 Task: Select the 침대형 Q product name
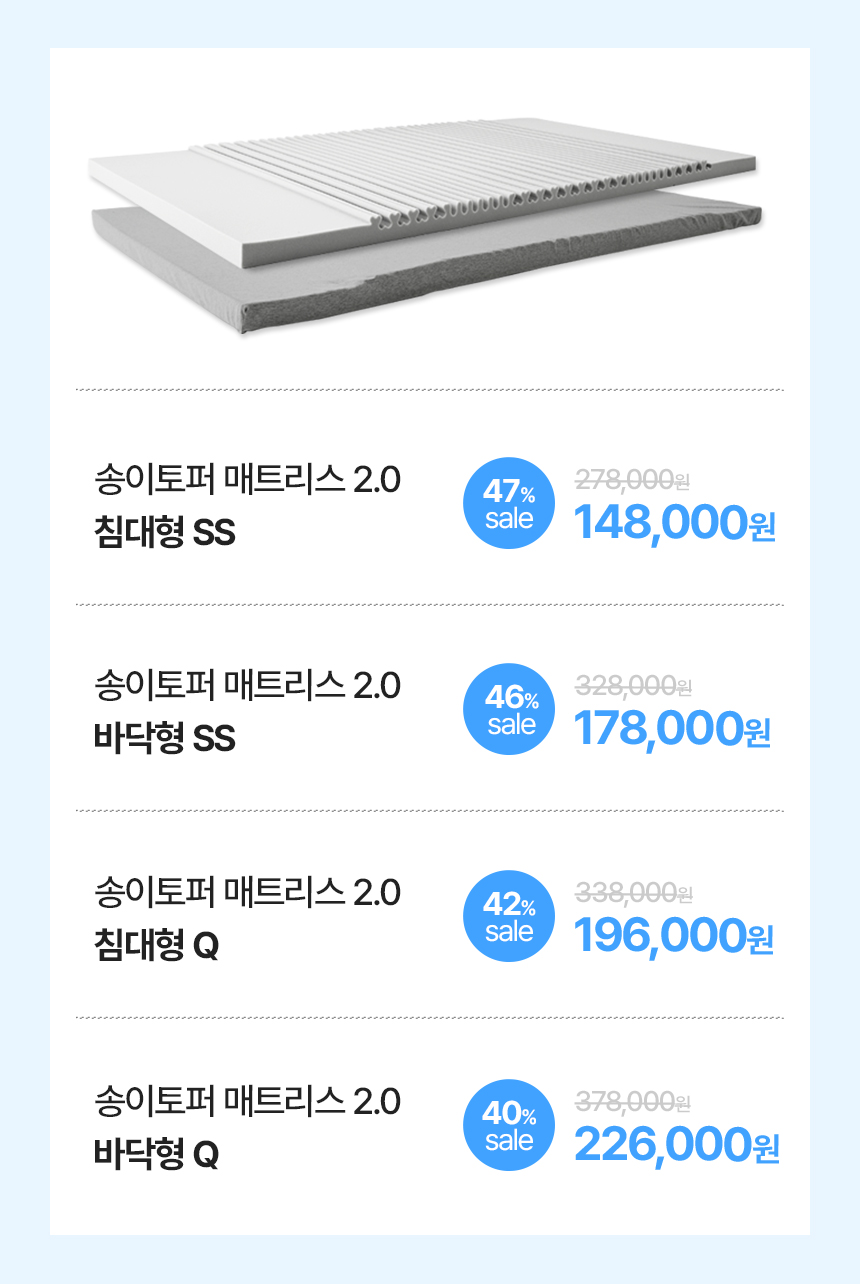tap(156, 946)
